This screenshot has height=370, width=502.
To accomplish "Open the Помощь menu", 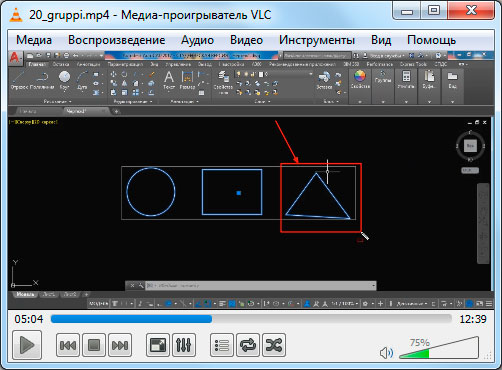I will 431,40.
